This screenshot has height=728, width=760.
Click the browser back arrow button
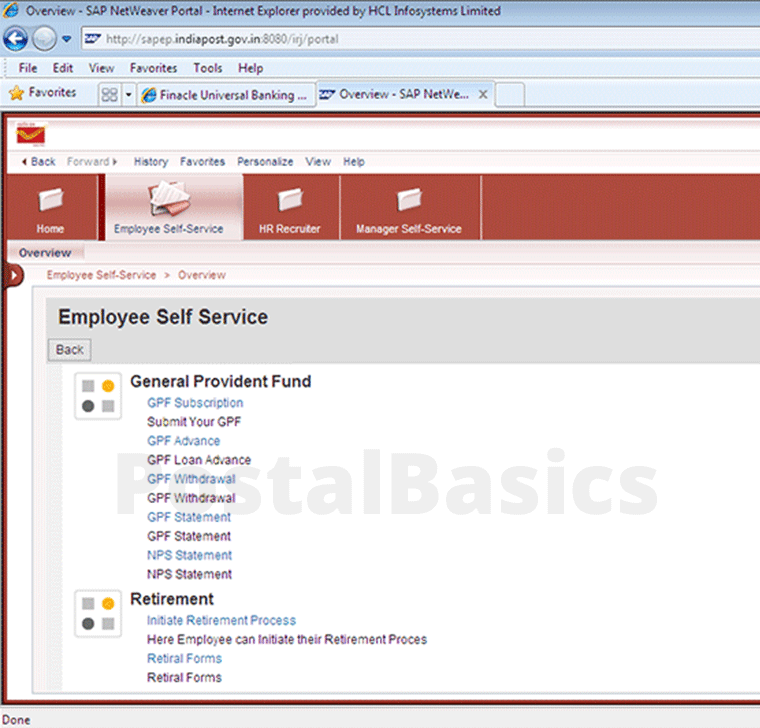(16, 39)
